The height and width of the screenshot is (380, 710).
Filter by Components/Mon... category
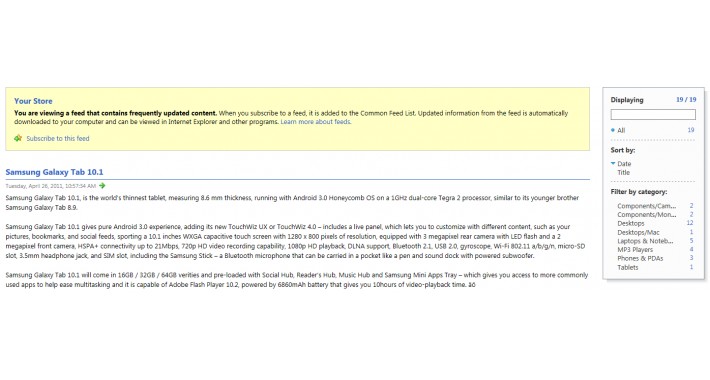(646, 215)
